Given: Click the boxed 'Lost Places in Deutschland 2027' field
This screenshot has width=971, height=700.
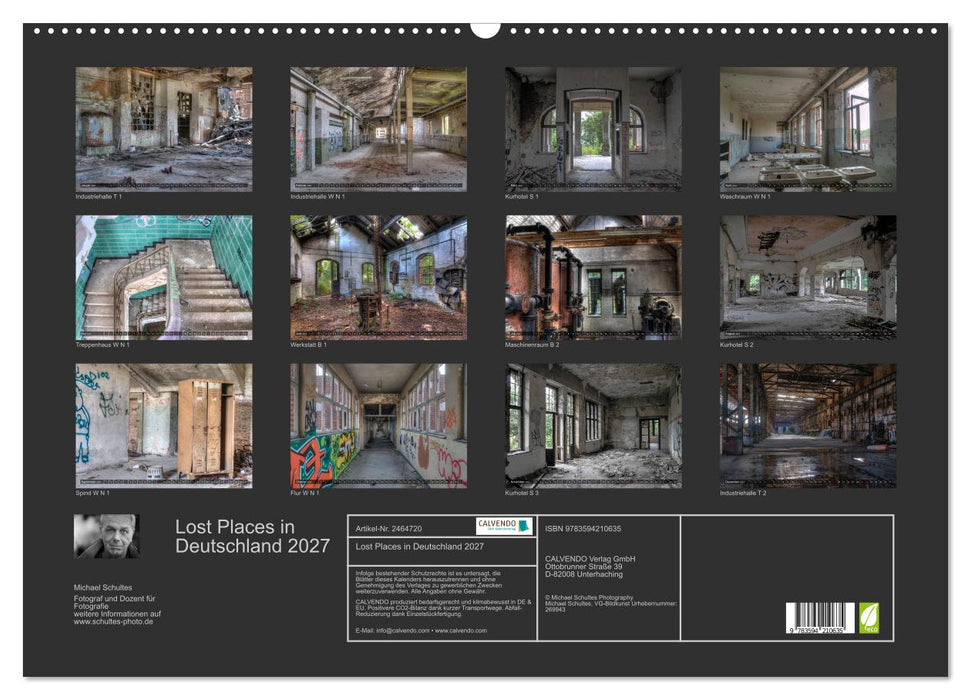Looking at the screenshot, I should tap(442, 551).
